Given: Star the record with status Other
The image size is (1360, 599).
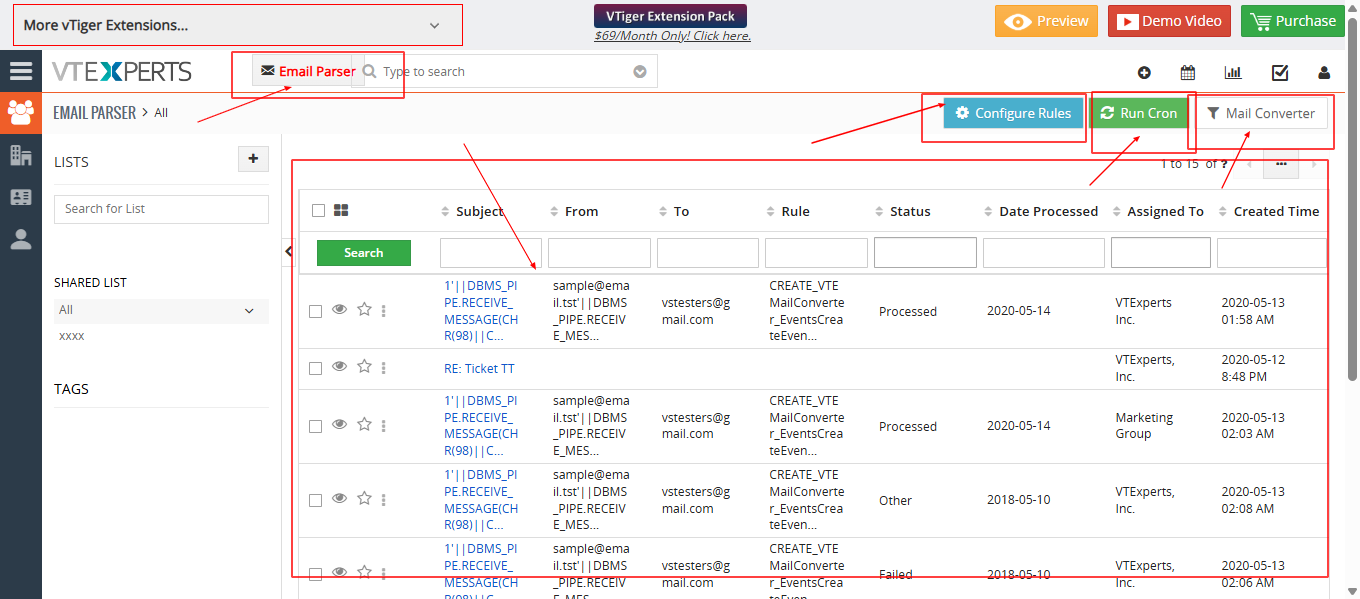Looking at the screenshot, I should (x=364, y=499).
